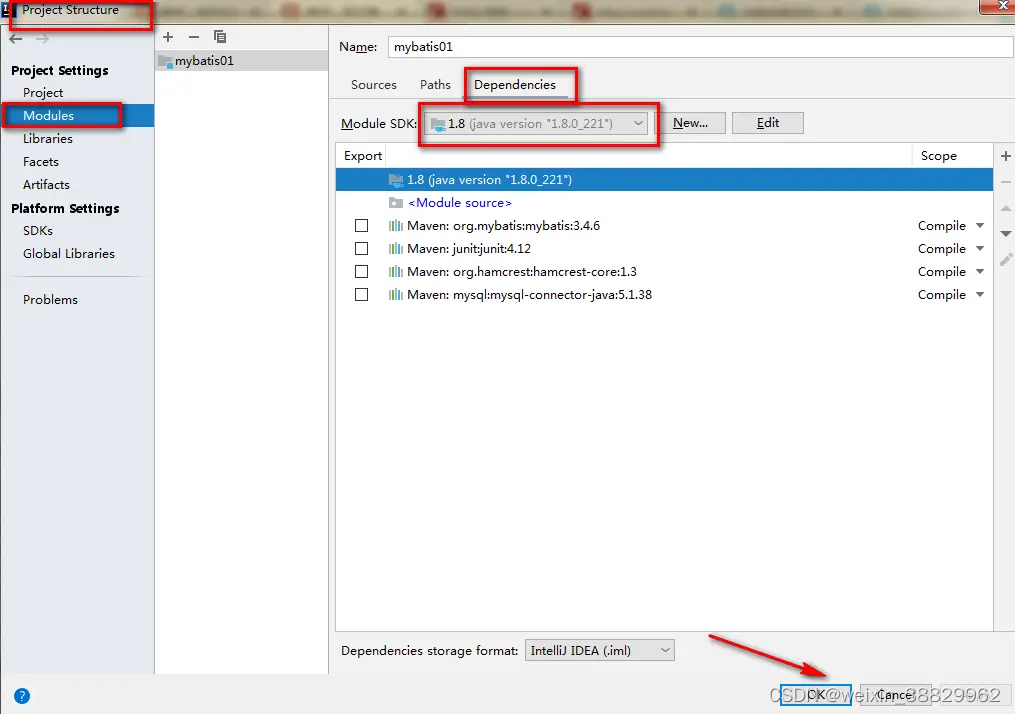Switch to the Sources tab
The width and height of the screenshot is (1015, 714).
(373, 84)
